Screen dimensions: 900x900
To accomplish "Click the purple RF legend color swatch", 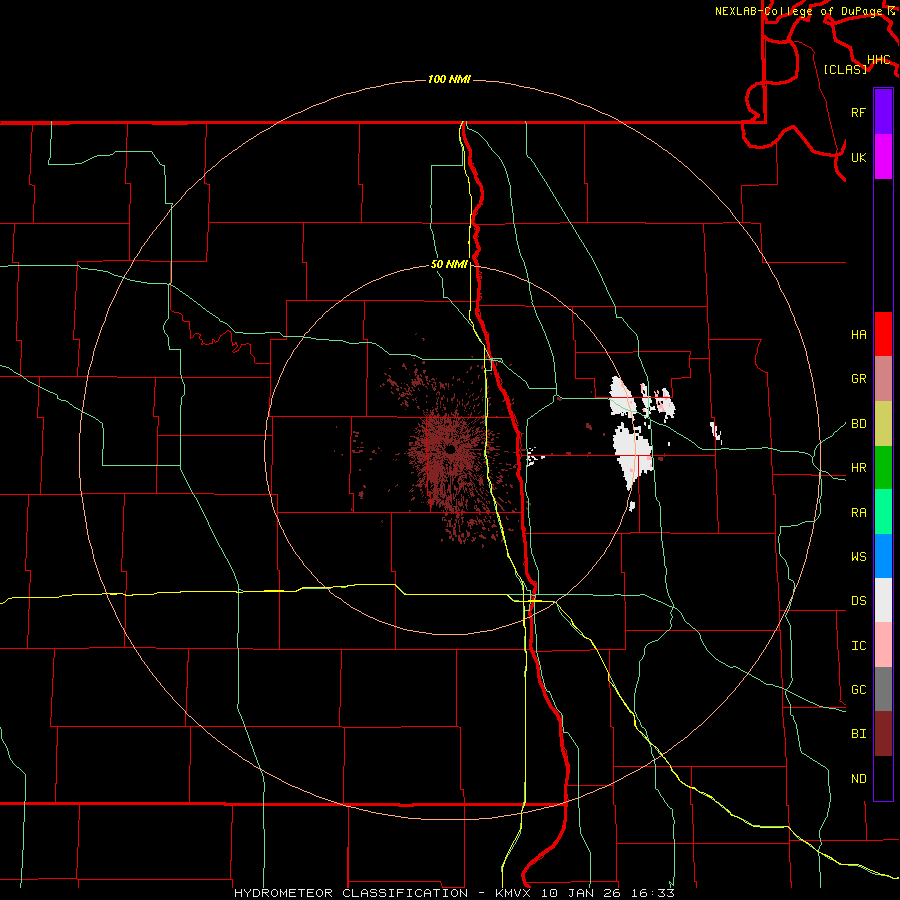I will [883, 112].
